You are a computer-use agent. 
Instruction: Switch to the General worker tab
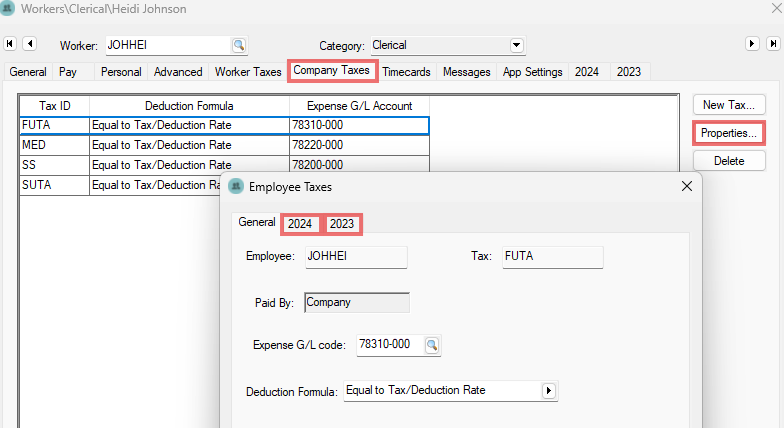[28, 72]
